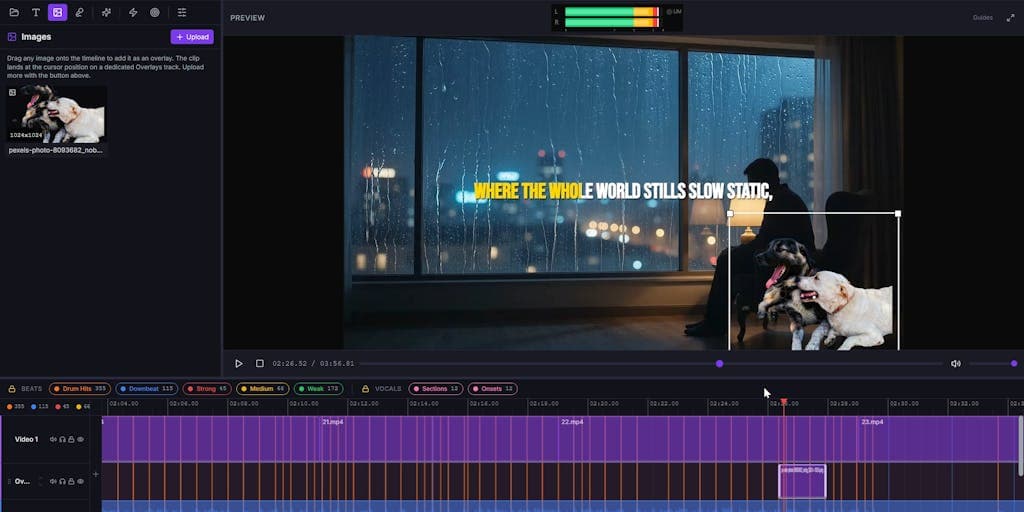Solo Video 1 track with headphones icon

63,440
